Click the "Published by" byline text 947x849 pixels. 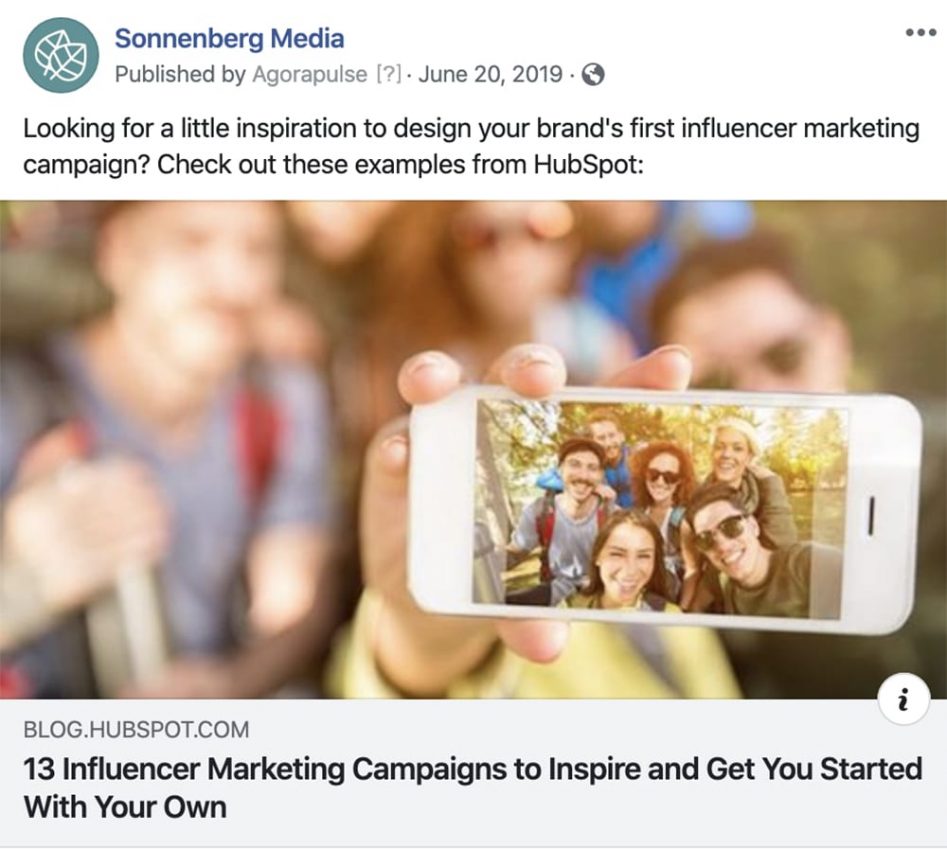pyautogui.click(x=182, y=72)
